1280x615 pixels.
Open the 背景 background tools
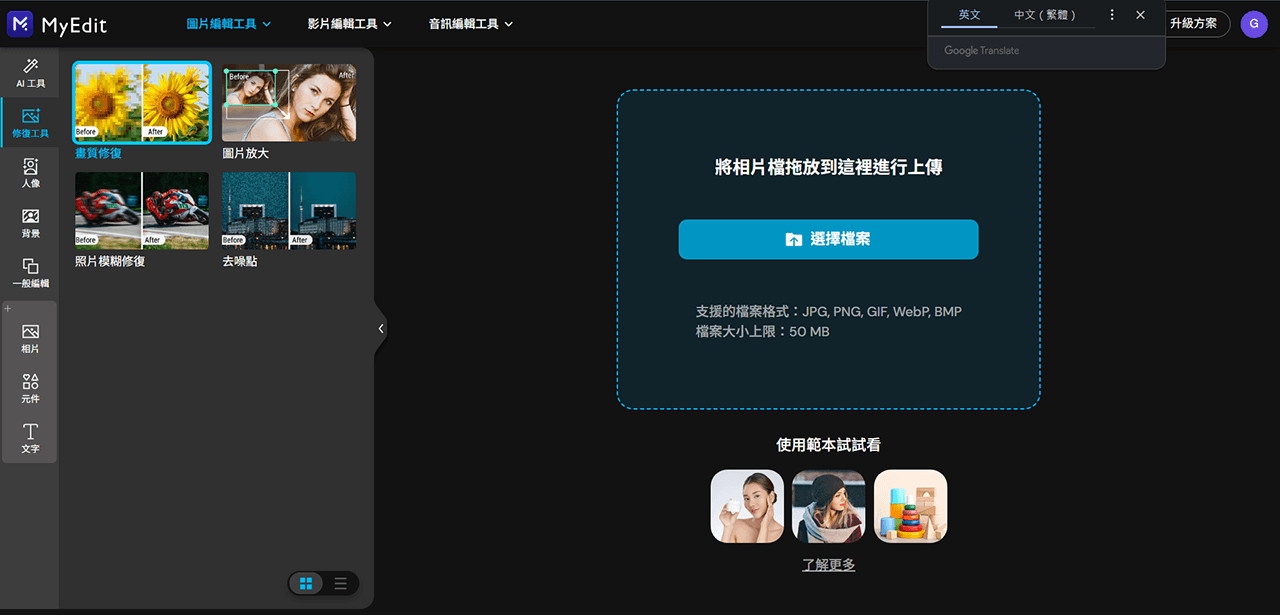click(30, 222)
